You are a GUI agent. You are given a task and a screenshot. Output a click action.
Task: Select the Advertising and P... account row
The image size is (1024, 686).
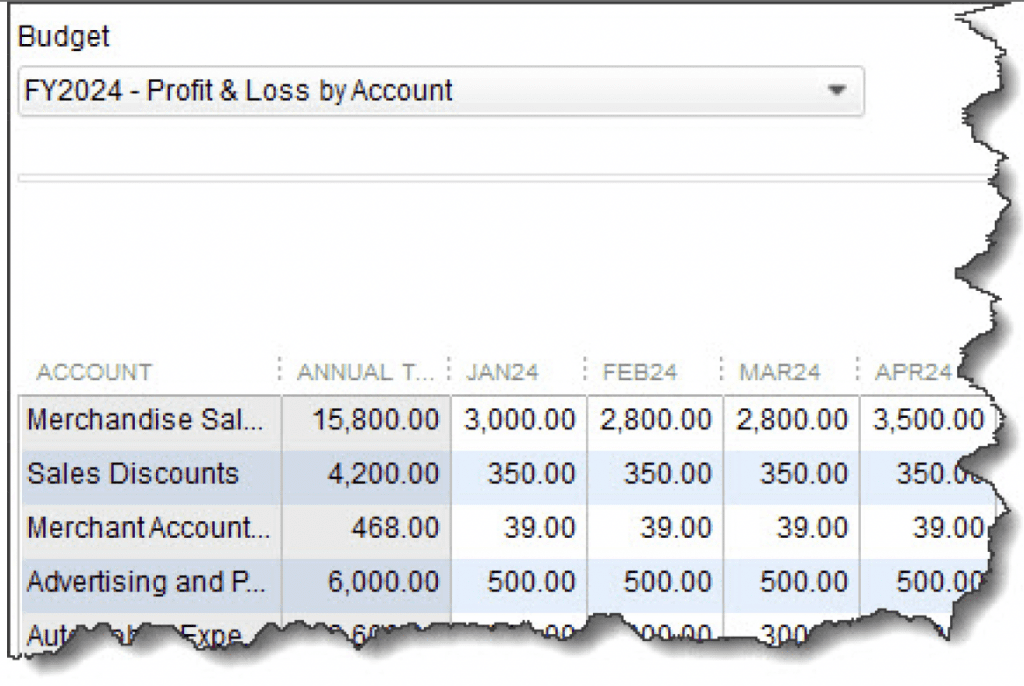146,581
